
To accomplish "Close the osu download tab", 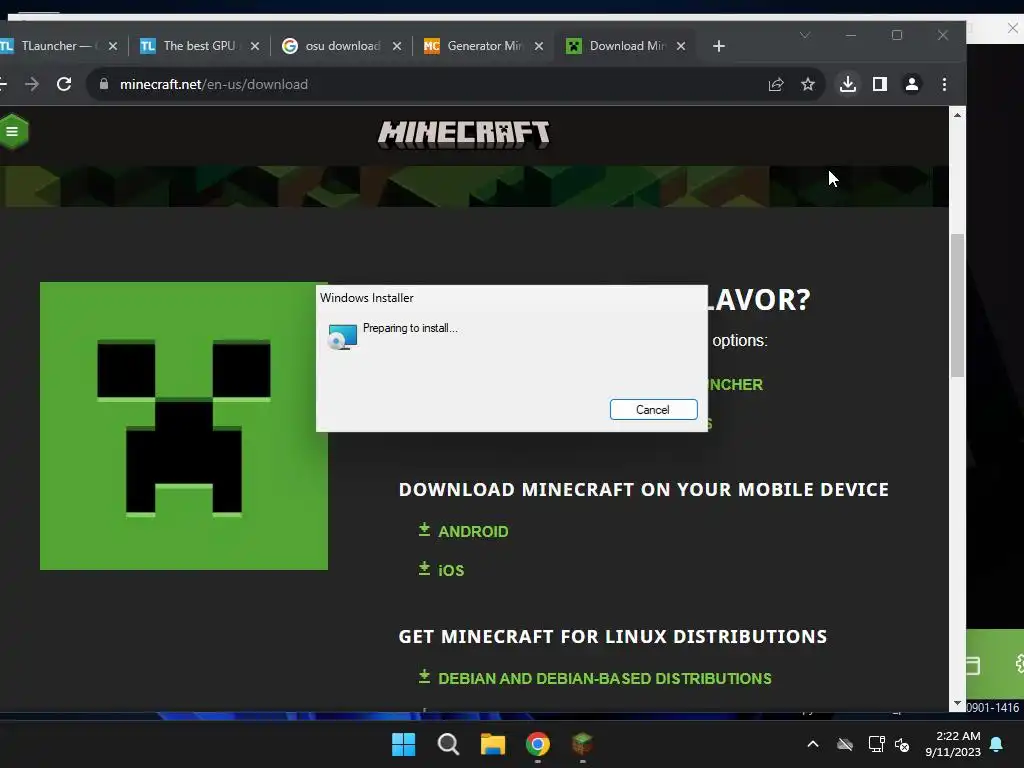I will pos(396,46).
